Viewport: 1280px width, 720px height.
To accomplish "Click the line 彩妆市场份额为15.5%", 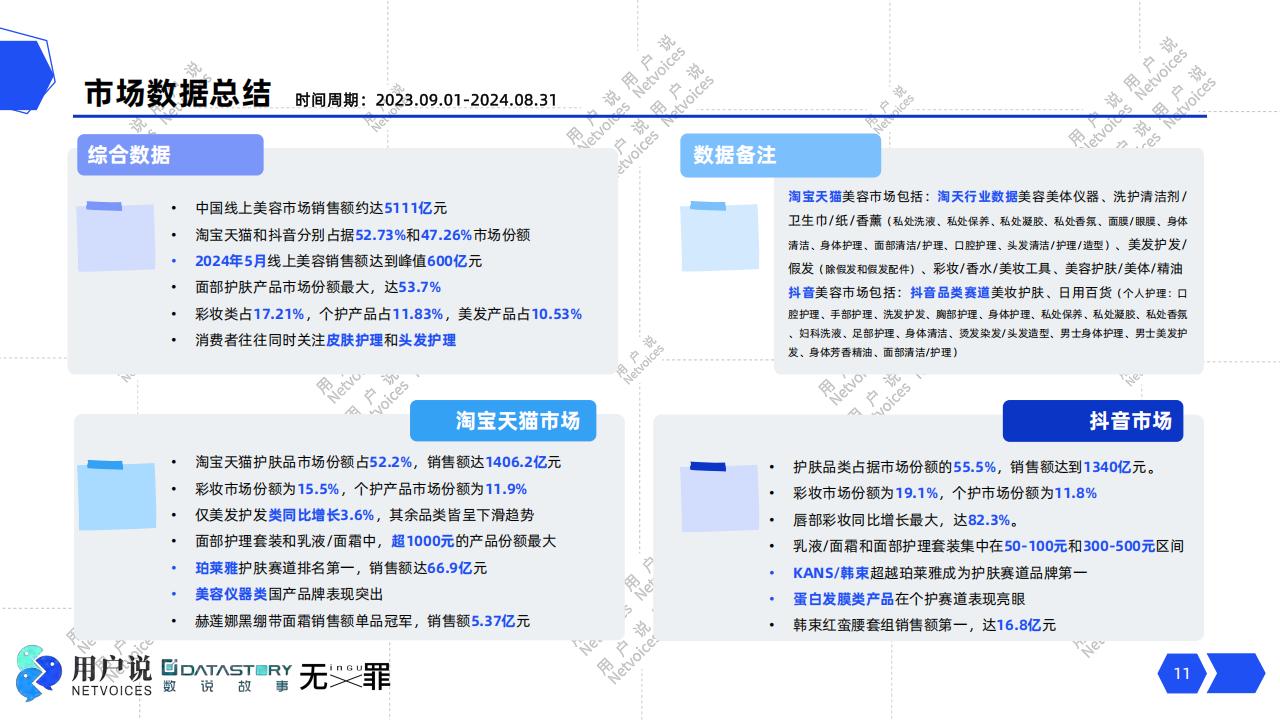I will pos(362,489).
